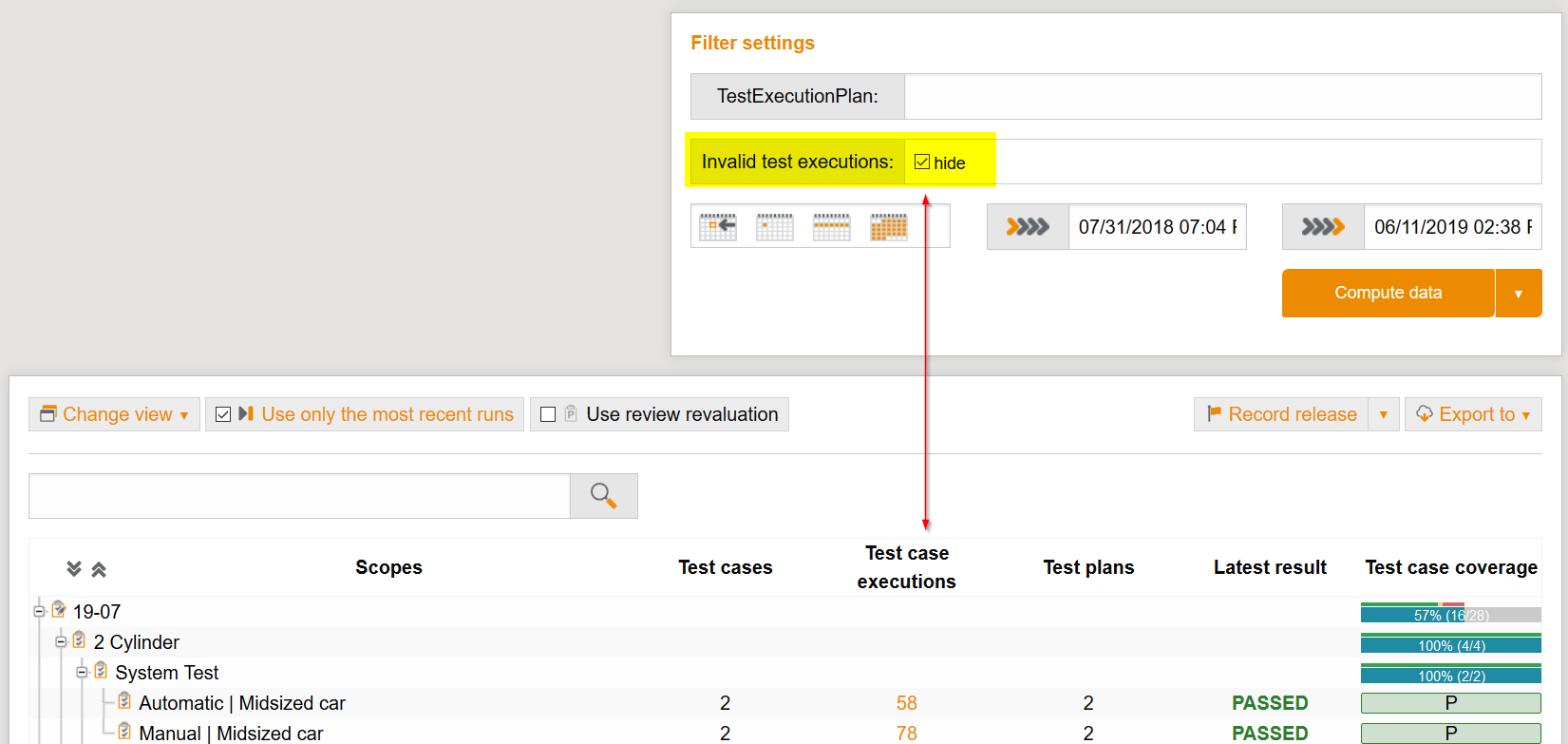Image resolution: width=1568 pixels, height=744 pixels.
Task: Select the fully orange-filled calendar icon
Action: coord(889,227)
